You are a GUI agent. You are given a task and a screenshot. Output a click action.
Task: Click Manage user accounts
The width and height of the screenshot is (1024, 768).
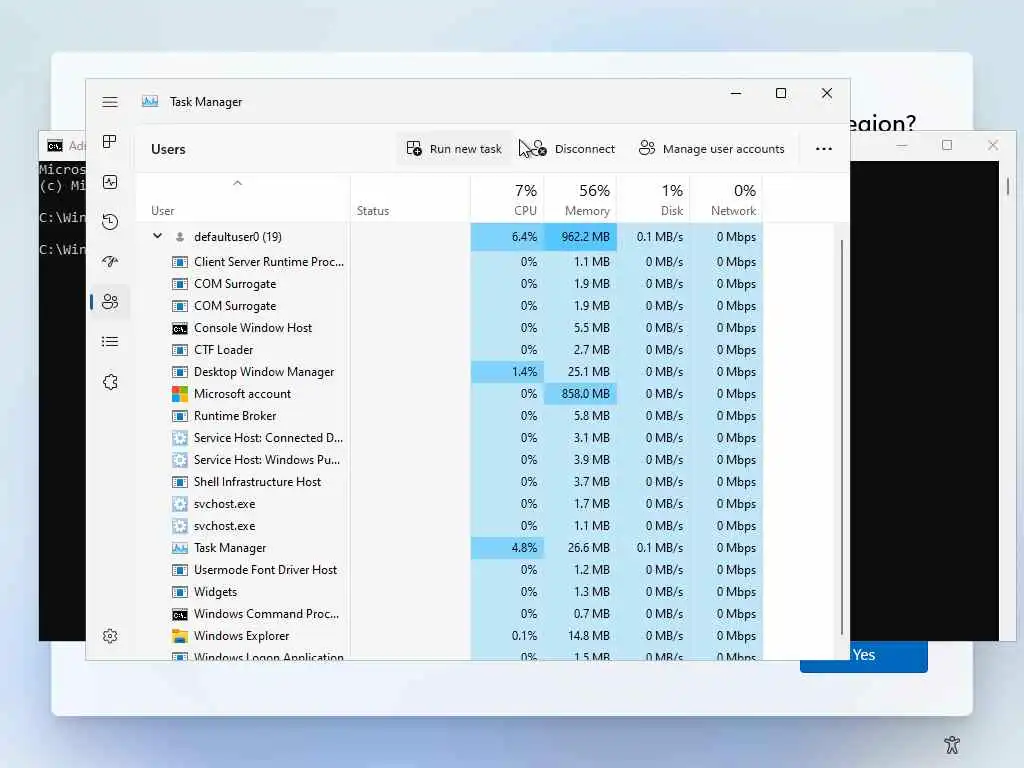coord(712,149)
